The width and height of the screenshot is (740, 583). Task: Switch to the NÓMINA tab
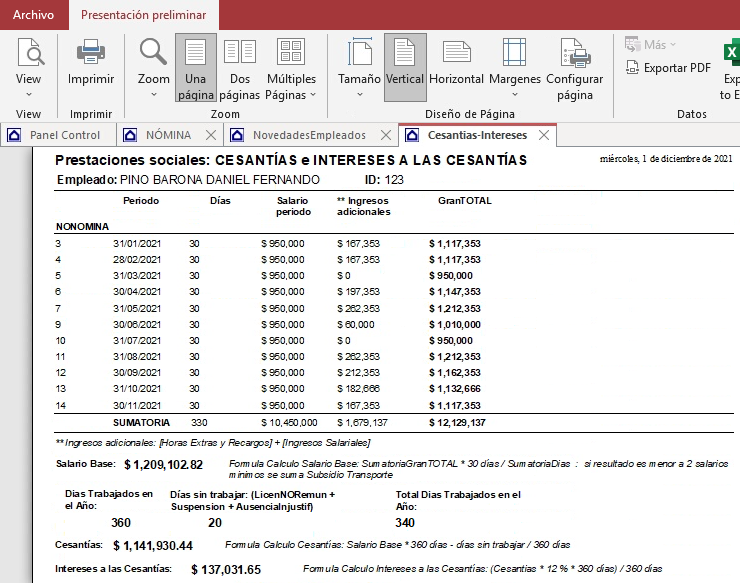168,135
